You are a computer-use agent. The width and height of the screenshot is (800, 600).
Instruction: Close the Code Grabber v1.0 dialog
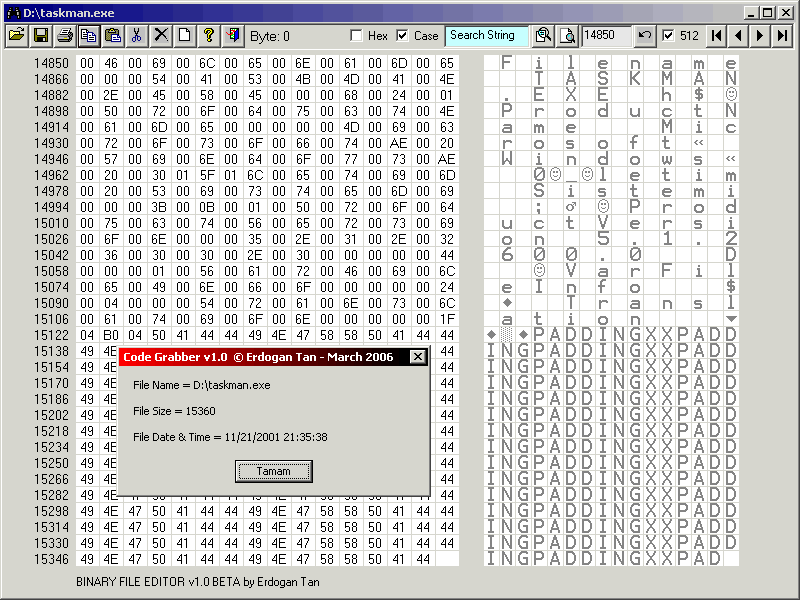pyautogui.click(x=418, y=357)
